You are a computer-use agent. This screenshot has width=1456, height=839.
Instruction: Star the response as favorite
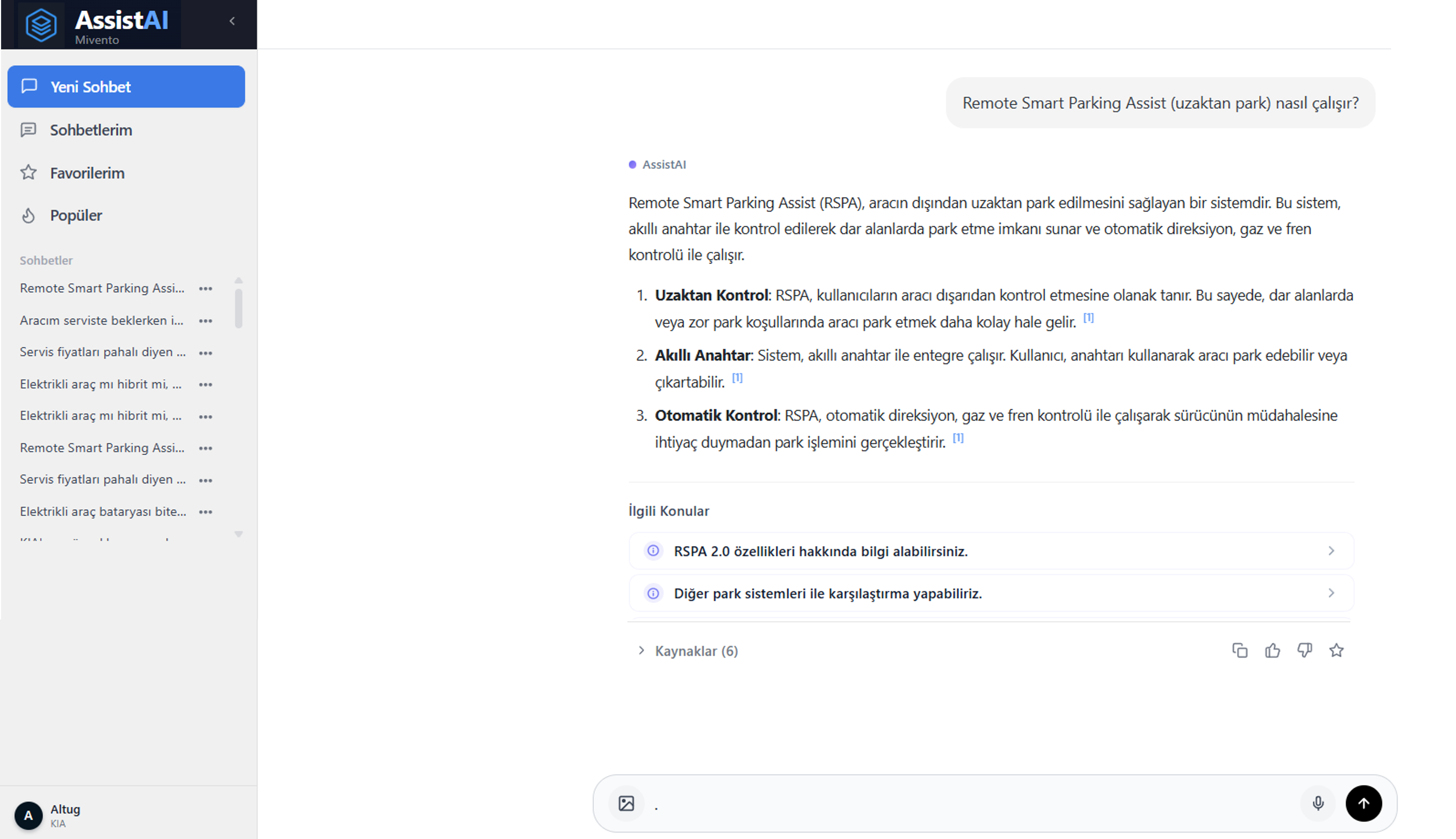point(1336,650)
